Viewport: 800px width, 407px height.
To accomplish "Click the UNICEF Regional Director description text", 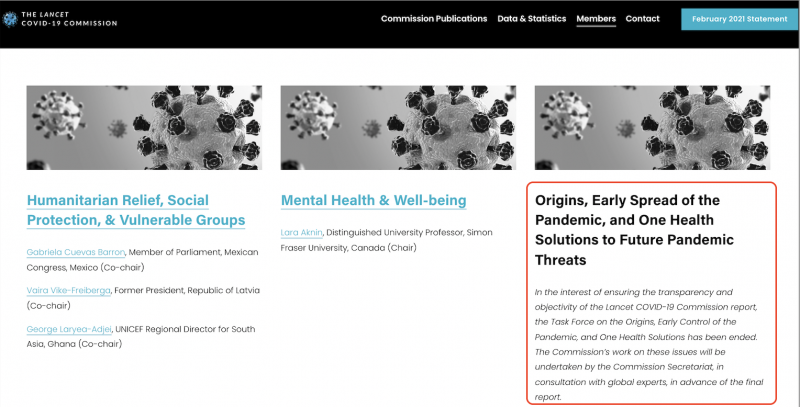I will (190, 329).
